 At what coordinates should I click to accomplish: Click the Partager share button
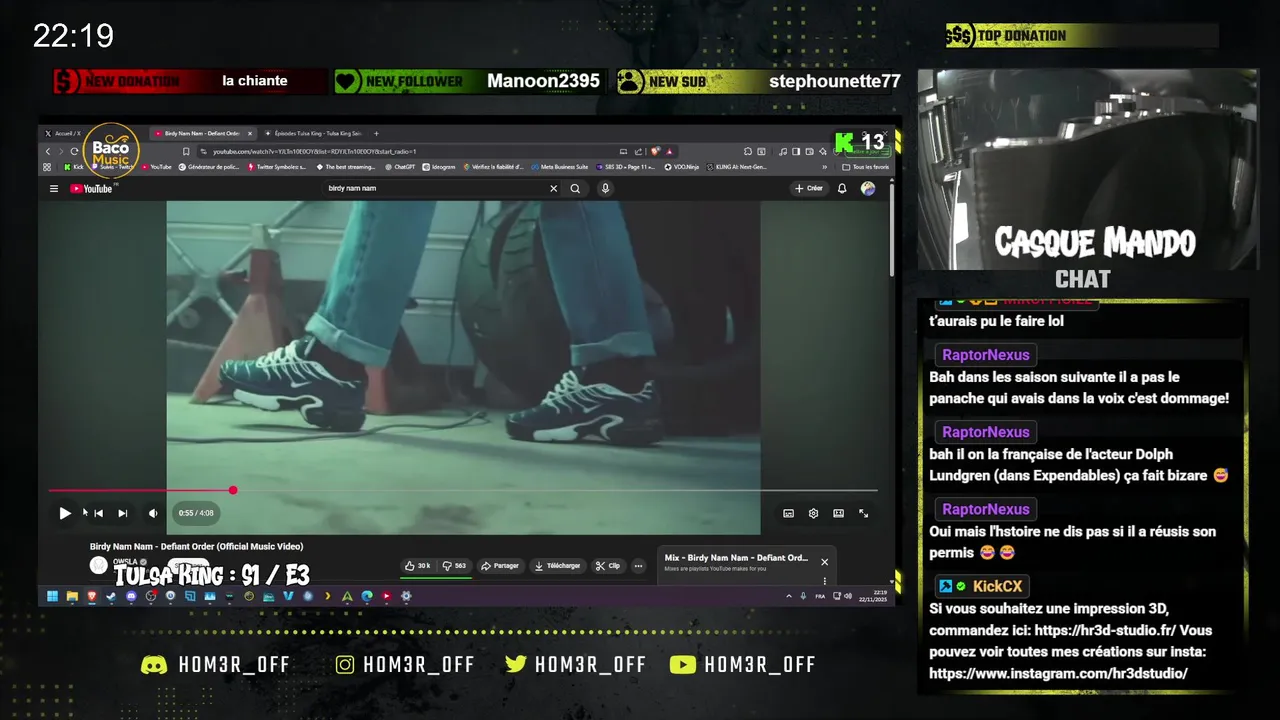[500, 566]
